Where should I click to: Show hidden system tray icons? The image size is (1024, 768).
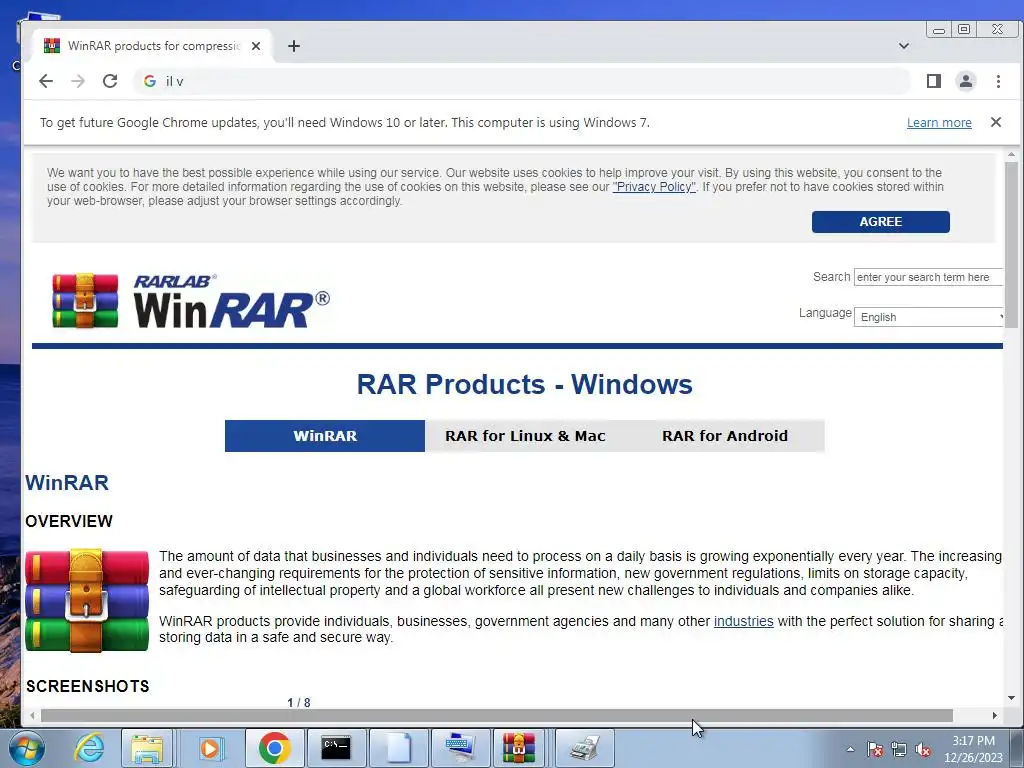850,749
